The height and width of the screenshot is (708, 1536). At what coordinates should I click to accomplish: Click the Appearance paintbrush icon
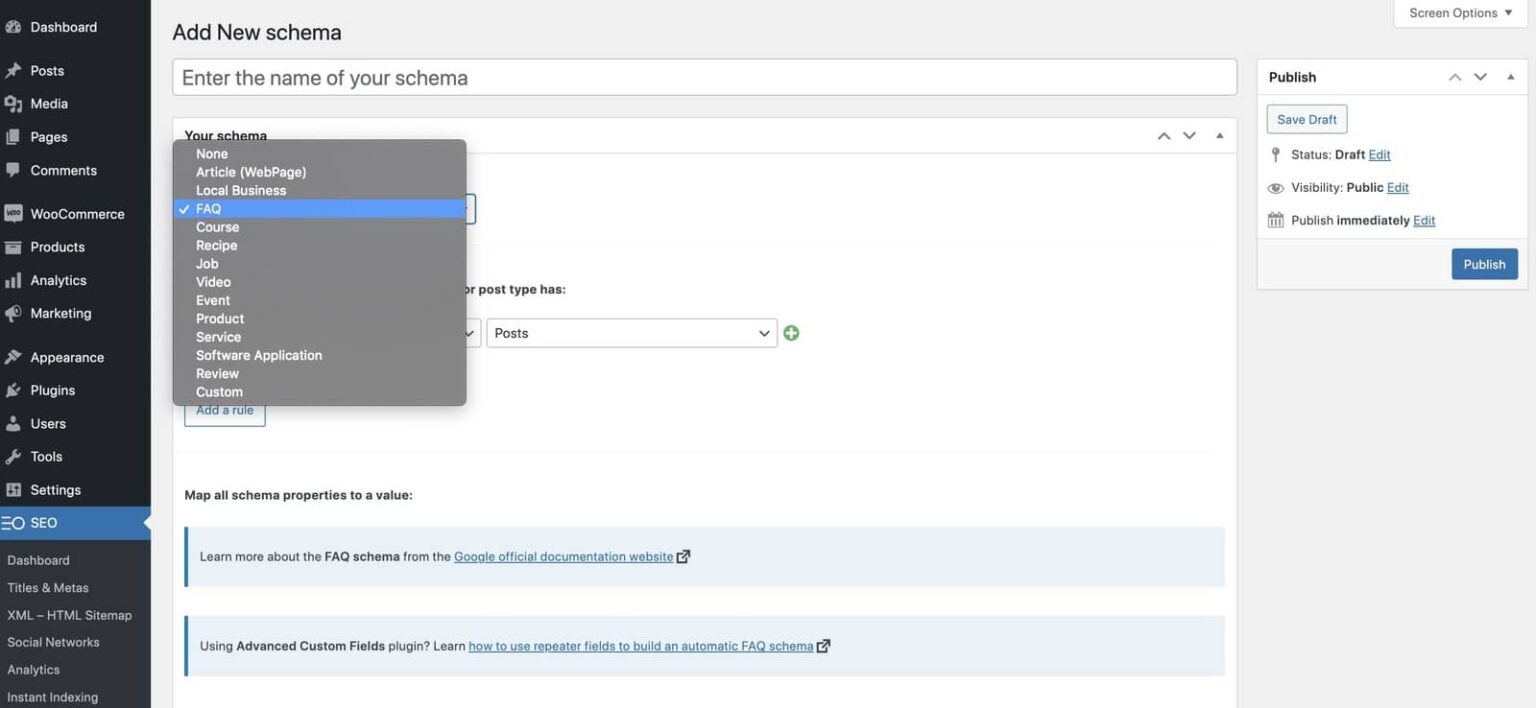click(13, 357)
